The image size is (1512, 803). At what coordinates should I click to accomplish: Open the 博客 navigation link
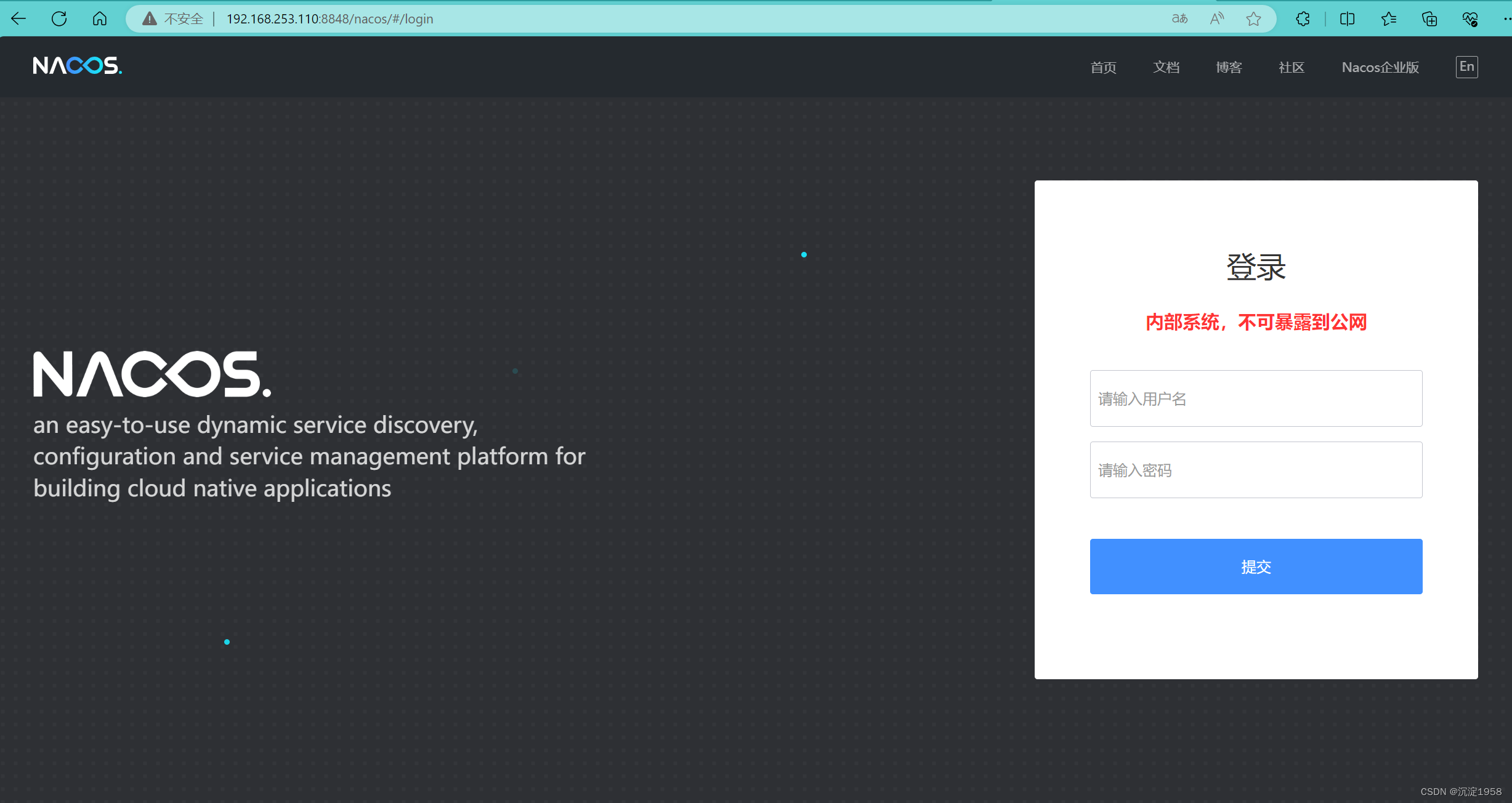click(x=1229, y=67)
